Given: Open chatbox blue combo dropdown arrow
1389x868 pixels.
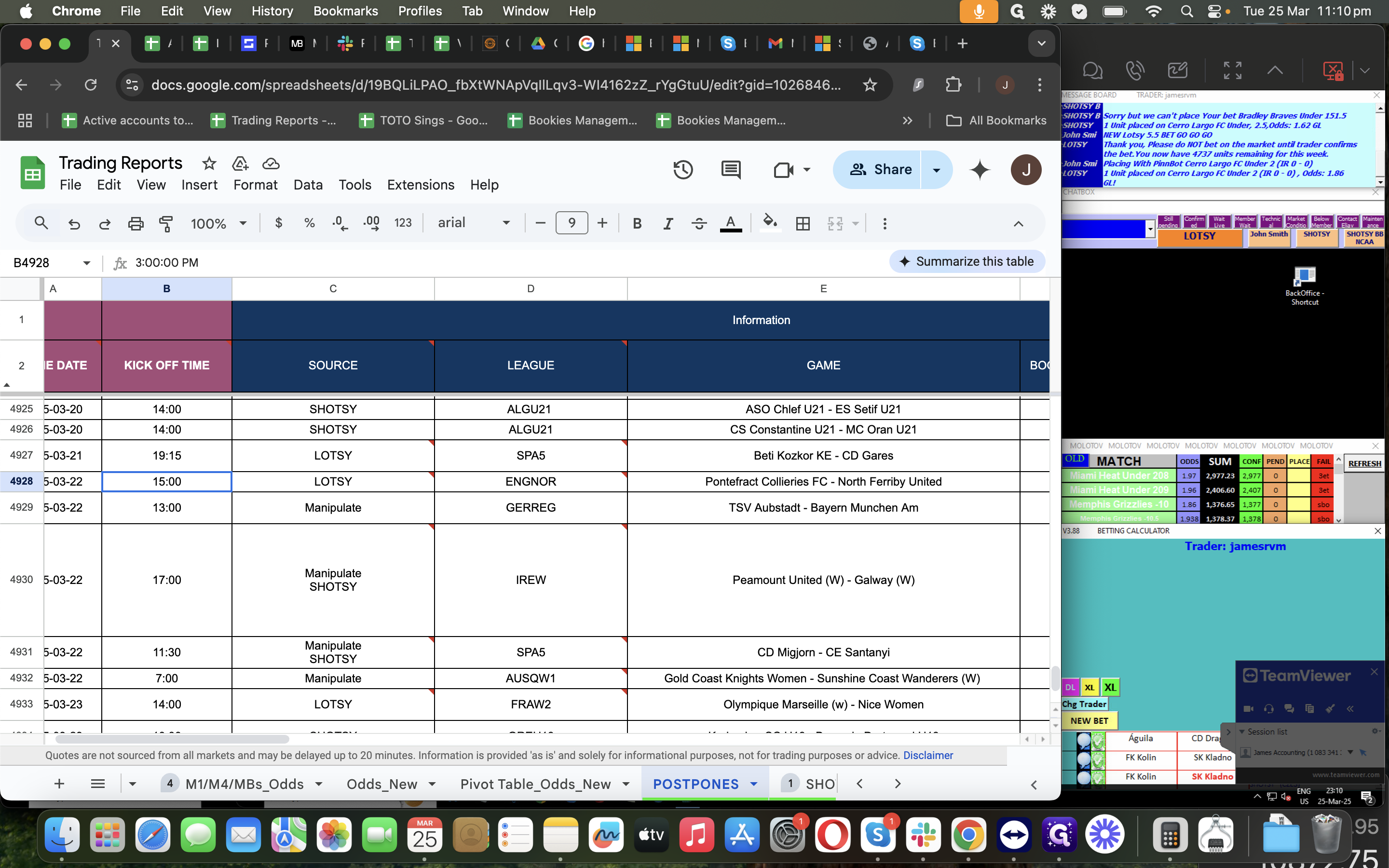Looking at the screenshot, I should 1150,229.
